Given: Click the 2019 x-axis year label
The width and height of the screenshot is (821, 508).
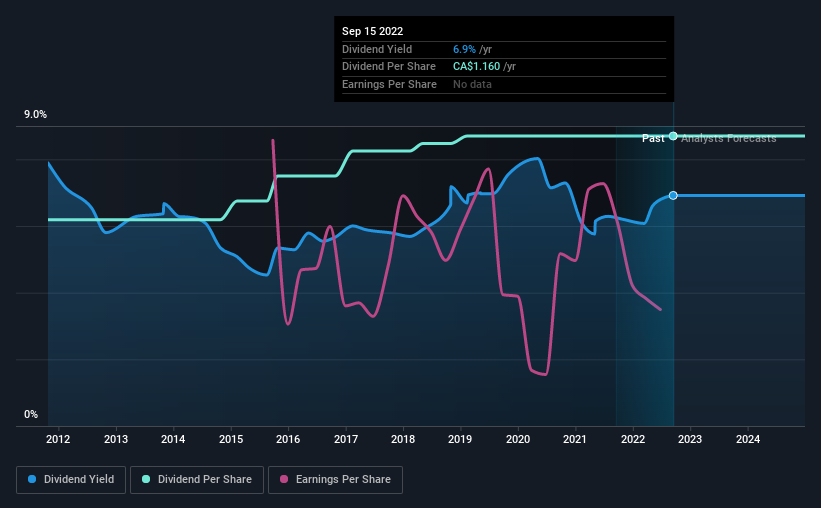Looking at the screenshot, I should (x=460, y=439).
